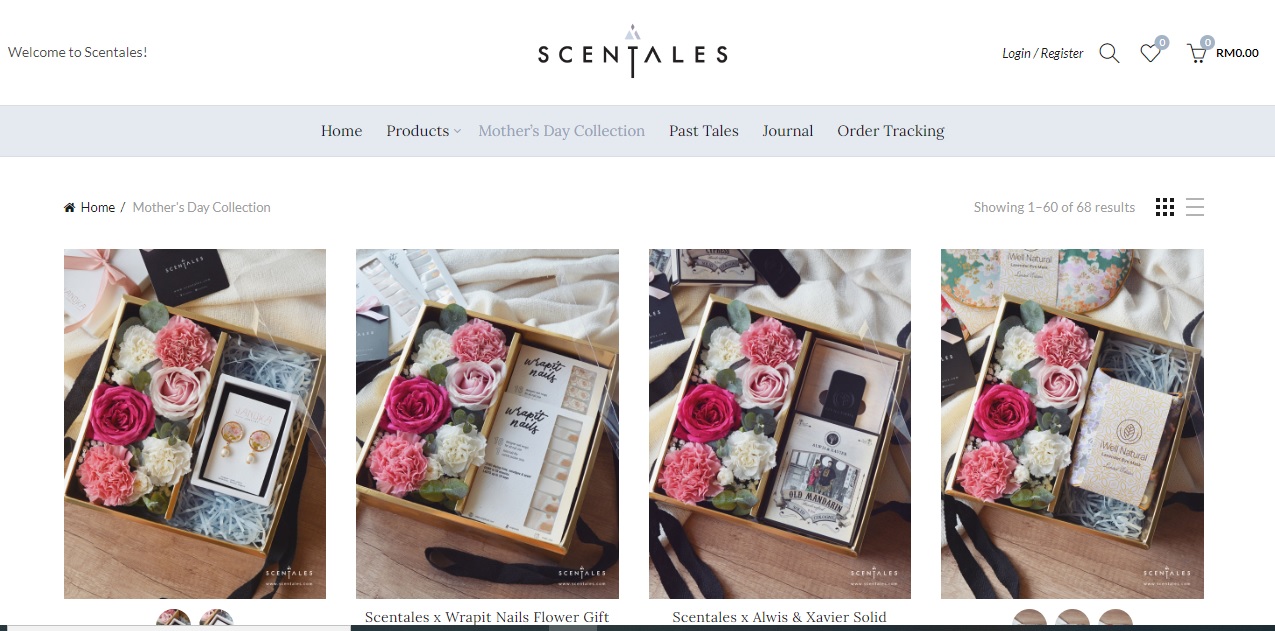Open the shopping cart icon

coord(1196,54)
